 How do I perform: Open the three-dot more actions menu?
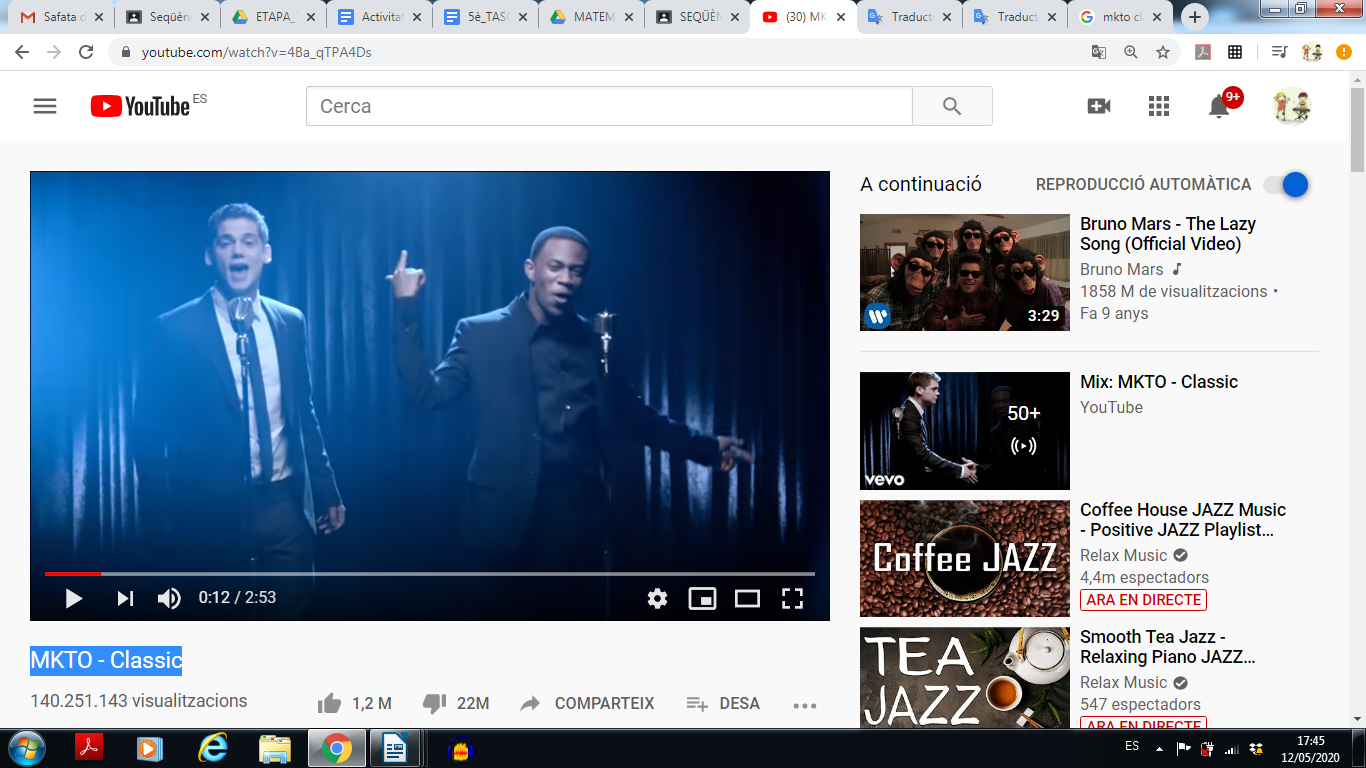click(805, 705)
